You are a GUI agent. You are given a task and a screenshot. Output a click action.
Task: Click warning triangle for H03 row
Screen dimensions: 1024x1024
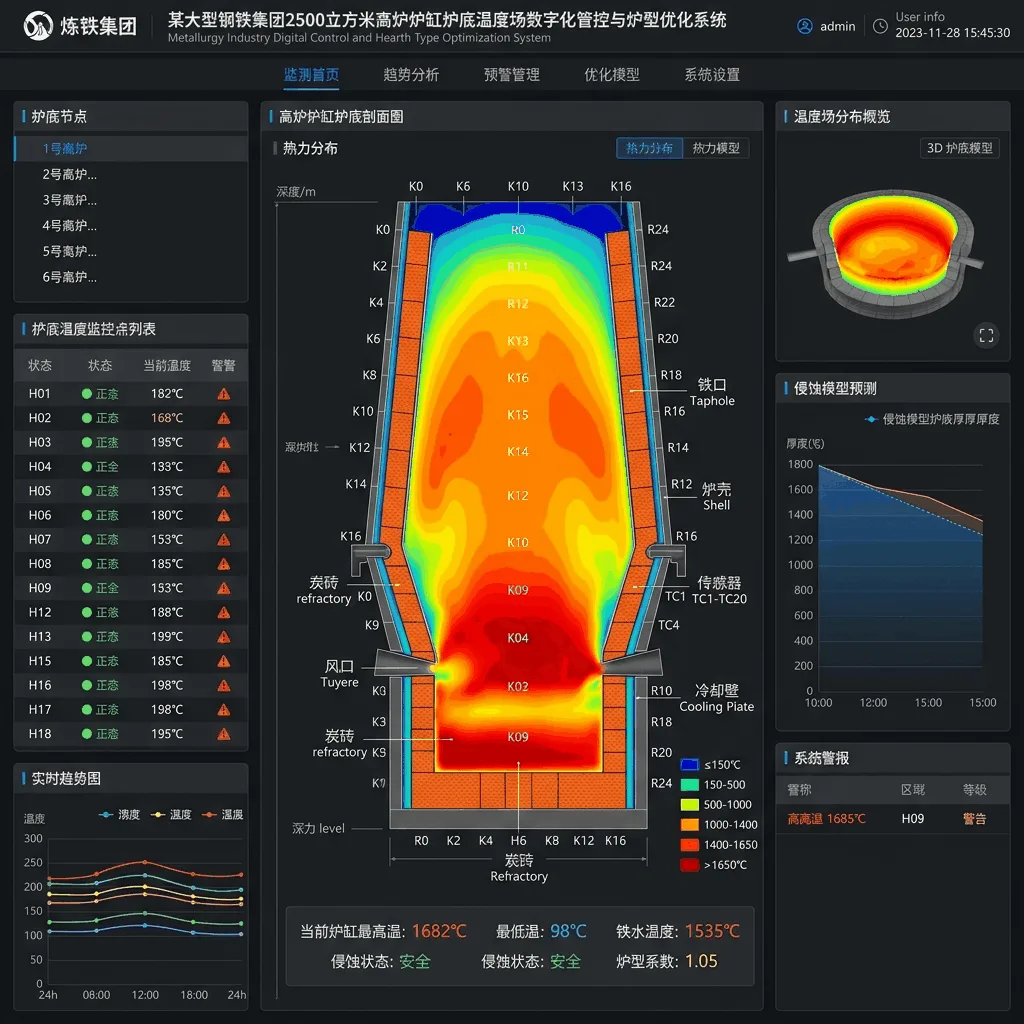[x=223, y=442]
